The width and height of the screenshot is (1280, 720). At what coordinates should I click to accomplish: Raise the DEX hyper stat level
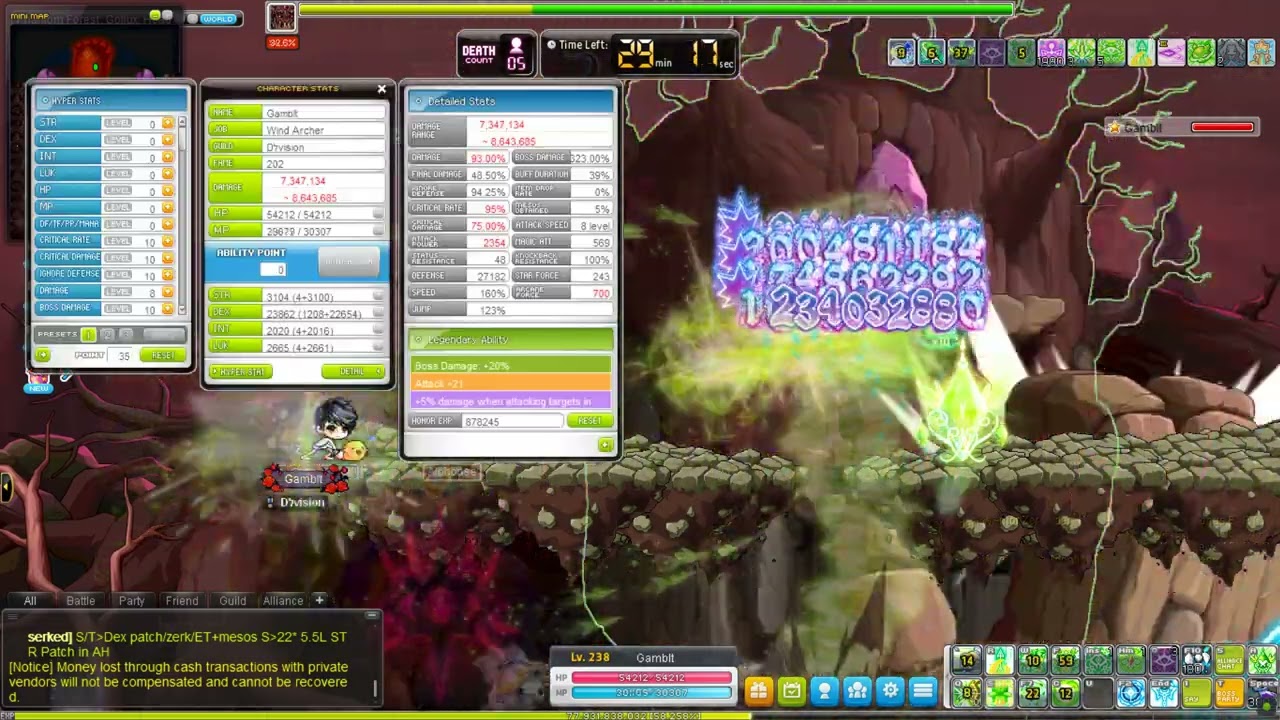pyautogui.click(x=167, y=140)
